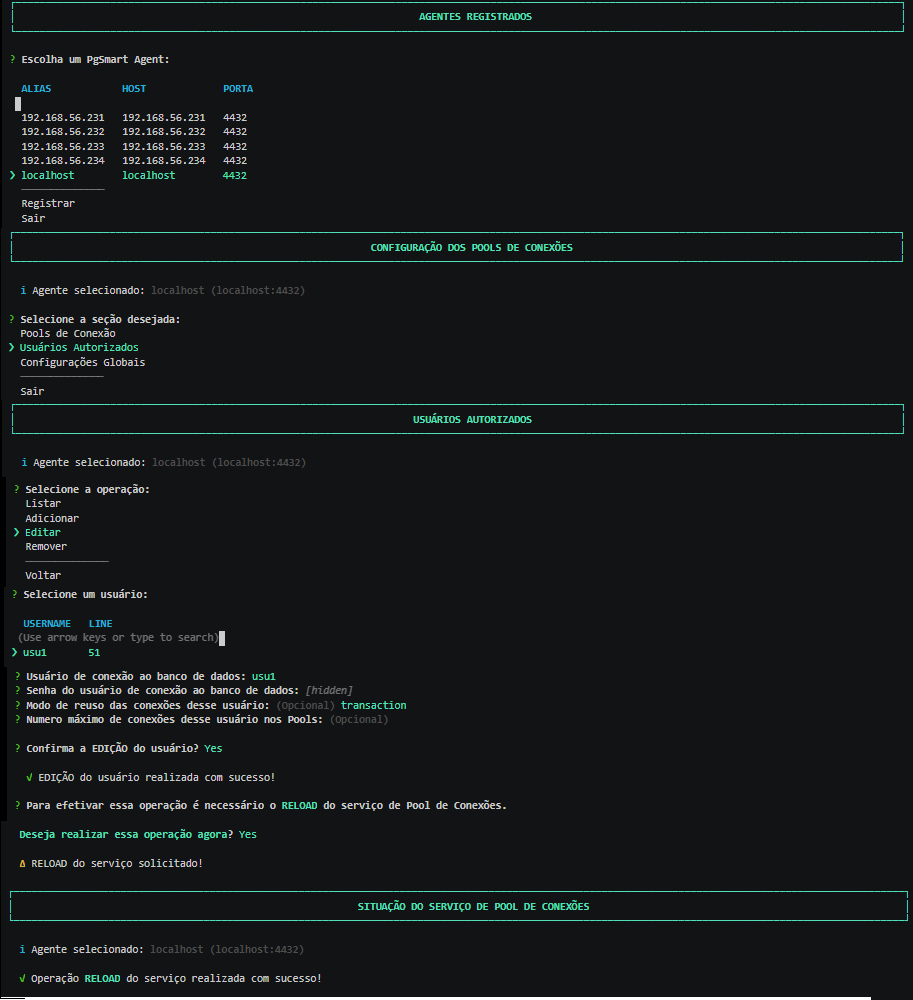913x1000 pixels.
Task: Click the checkmark beside Operação RELOAD success
Action: [23, 978]
